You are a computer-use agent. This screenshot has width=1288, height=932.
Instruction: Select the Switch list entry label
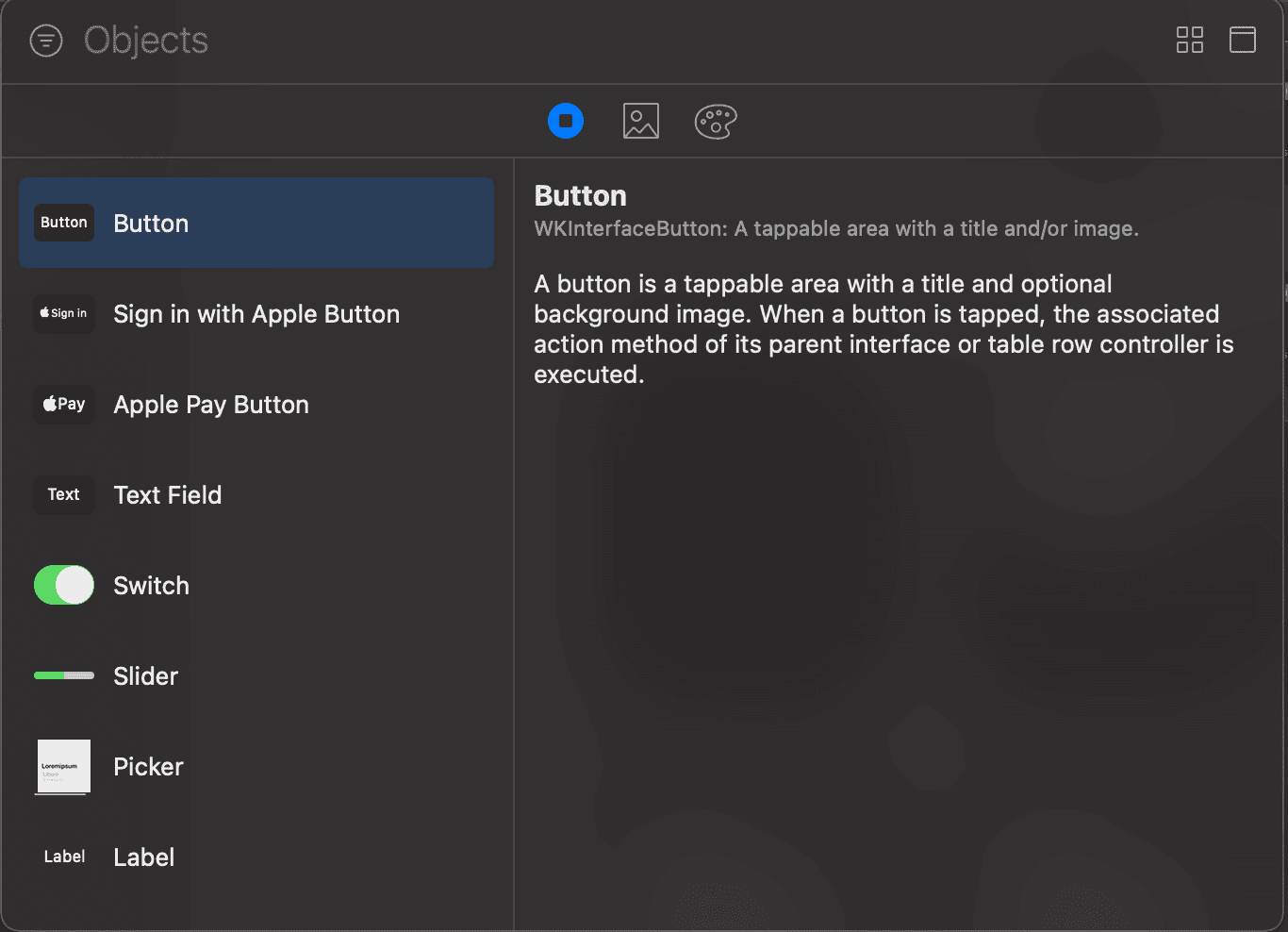coord(151,586)
